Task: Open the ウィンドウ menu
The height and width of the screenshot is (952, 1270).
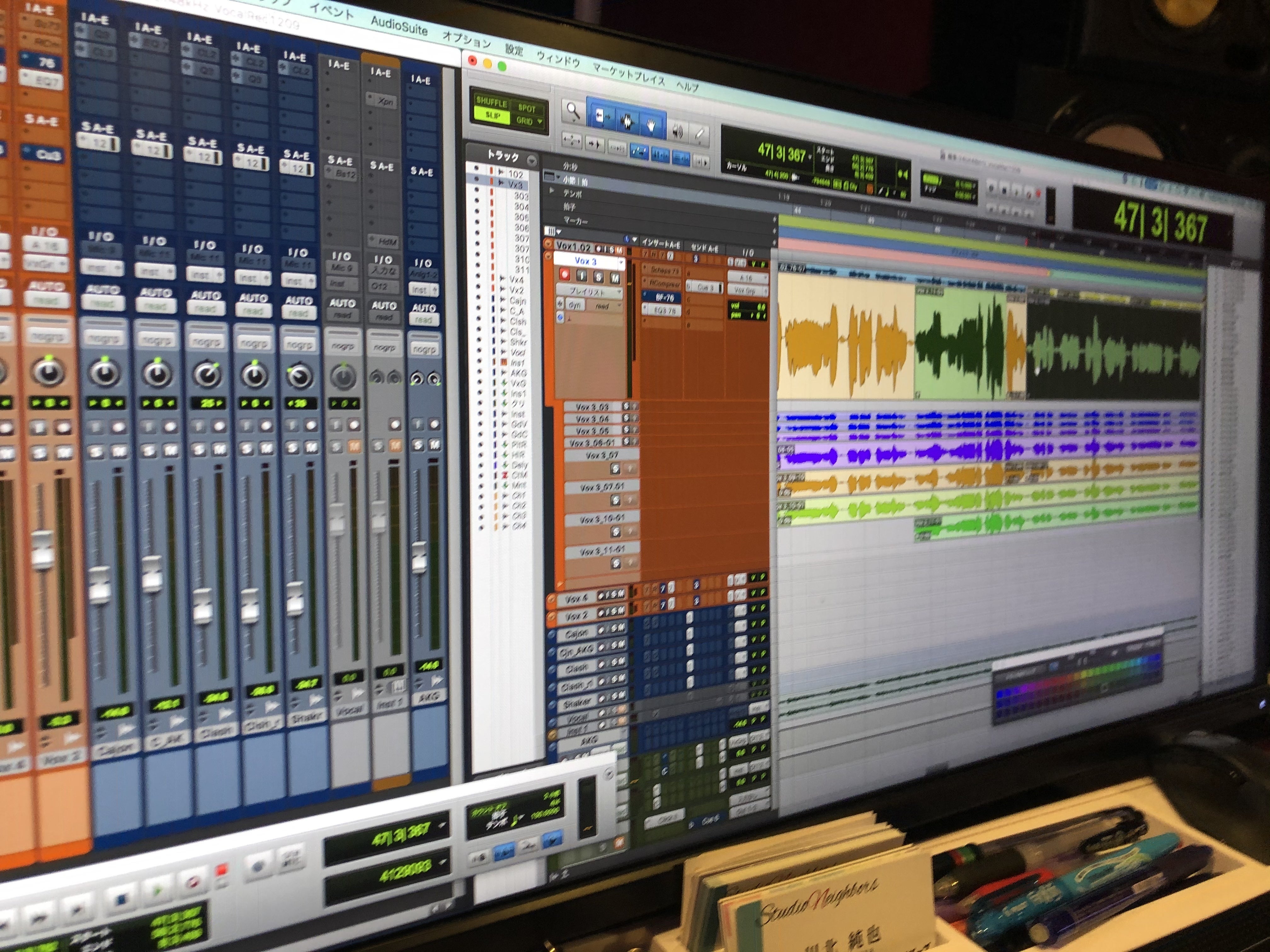Action: [x=558, y=59]
